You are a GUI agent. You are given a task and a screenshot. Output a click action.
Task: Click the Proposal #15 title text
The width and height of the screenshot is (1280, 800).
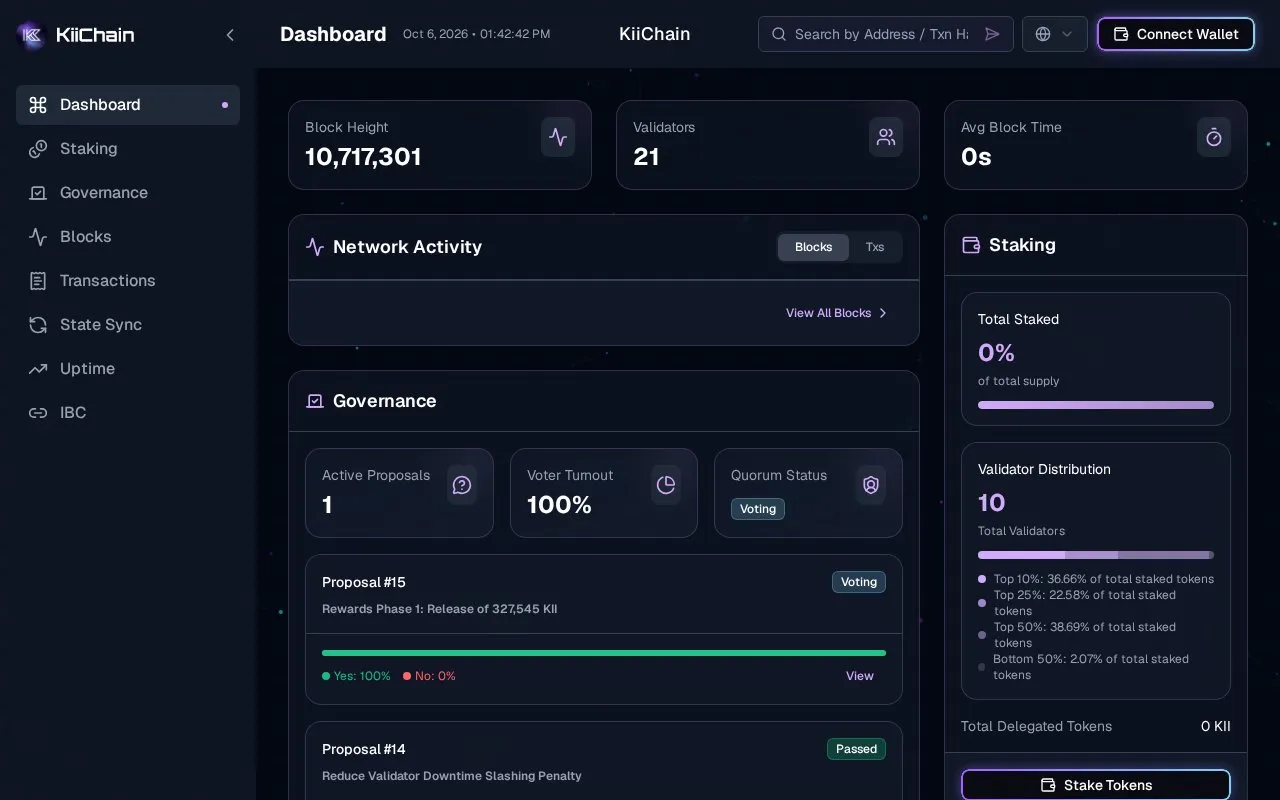[364, 582]
